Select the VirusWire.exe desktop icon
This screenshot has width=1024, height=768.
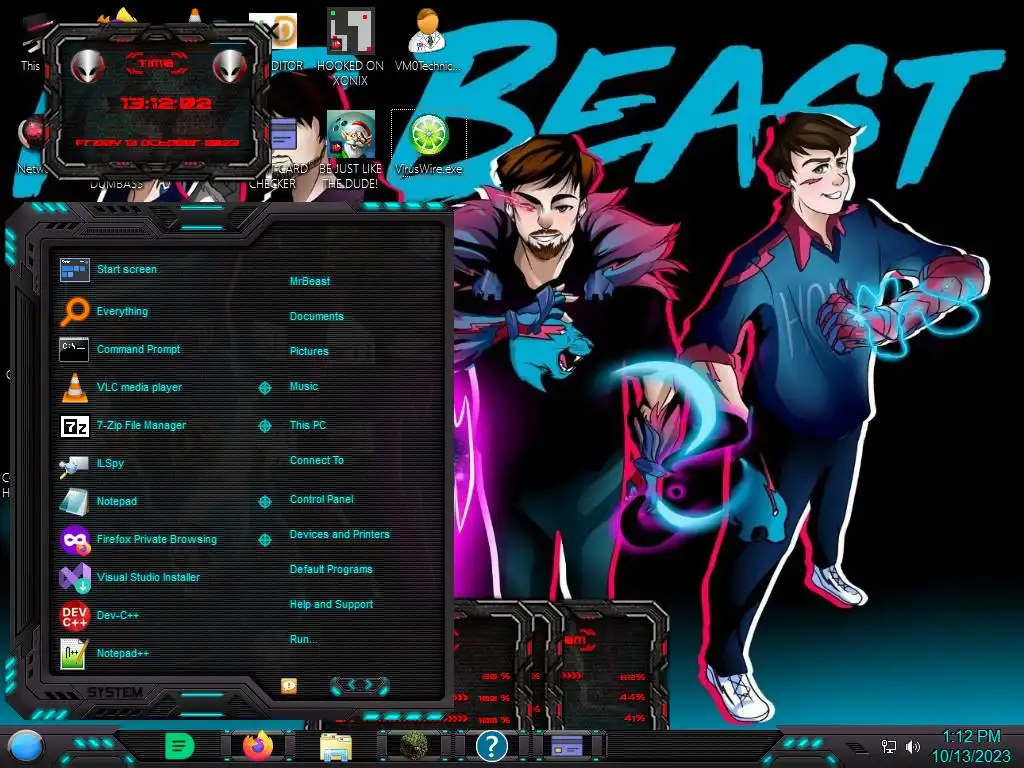tap(428, 144)
